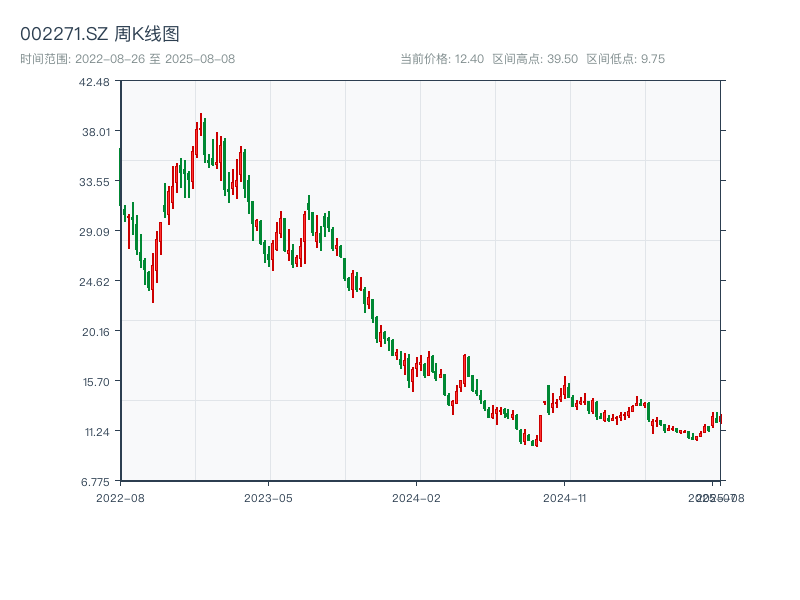Viewport: 800px width, 600px height.
Task: Select the 2024-02 date axis label
Action: tap(416, 497)
